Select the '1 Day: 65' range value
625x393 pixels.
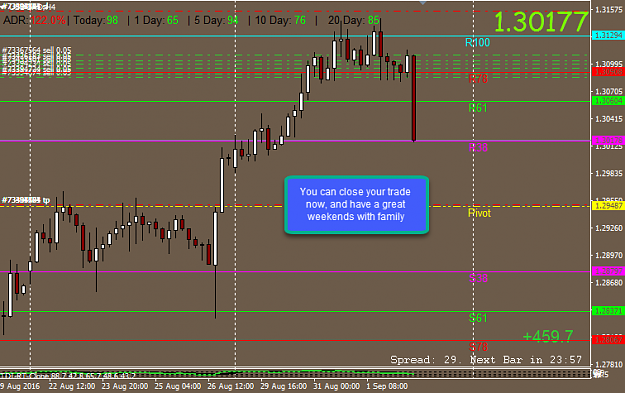pos(157,20)
